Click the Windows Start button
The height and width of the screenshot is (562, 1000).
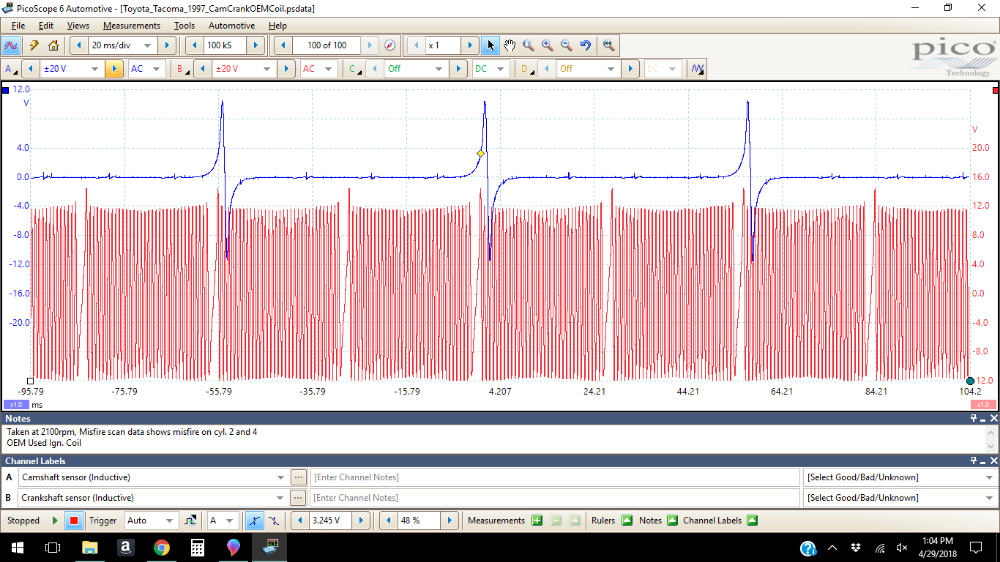17,547
